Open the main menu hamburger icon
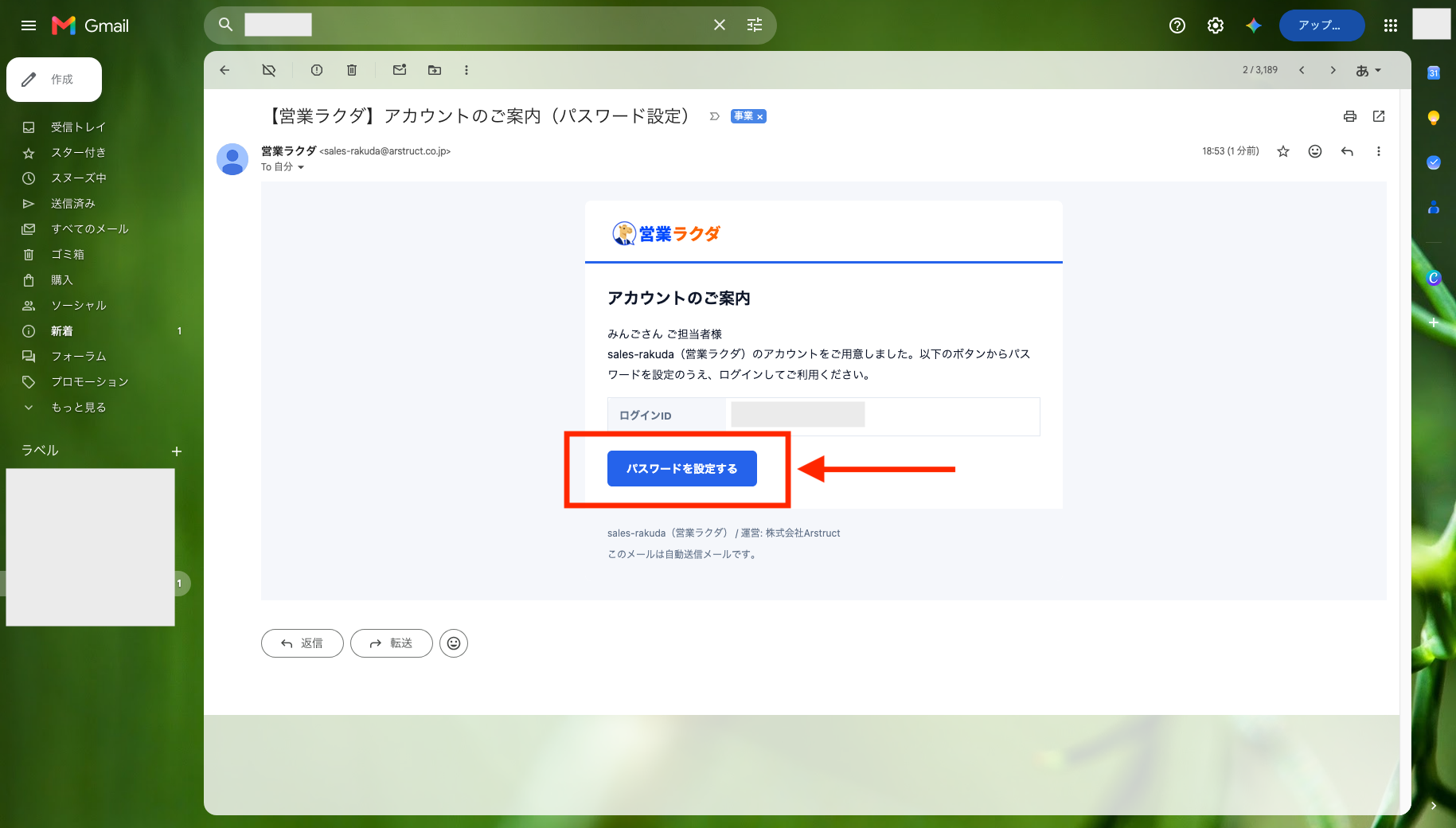The image size is (1456, 828). 29,25
